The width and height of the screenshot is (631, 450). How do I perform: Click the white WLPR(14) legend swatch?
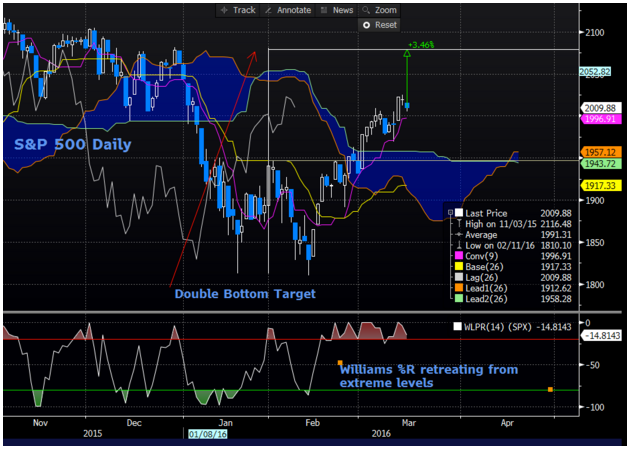tap(457, 326)
